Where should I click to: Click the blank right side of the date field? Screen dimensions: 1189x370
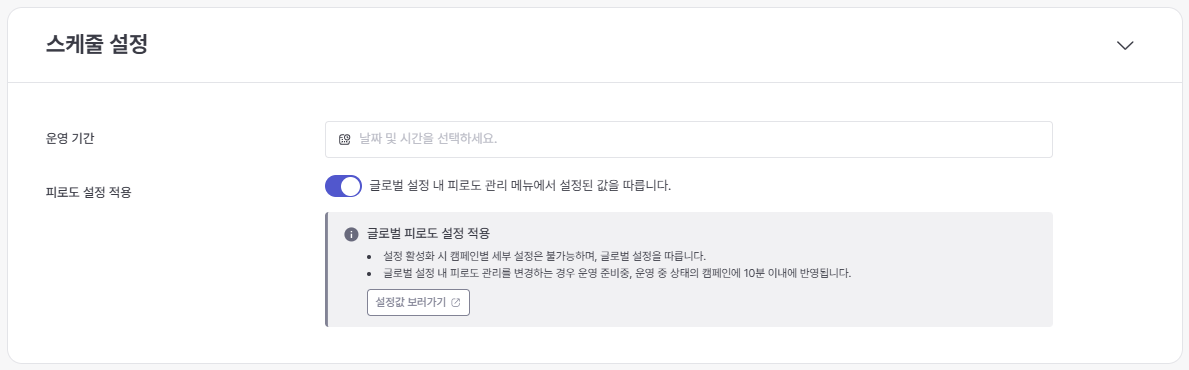tap(834, 140)
